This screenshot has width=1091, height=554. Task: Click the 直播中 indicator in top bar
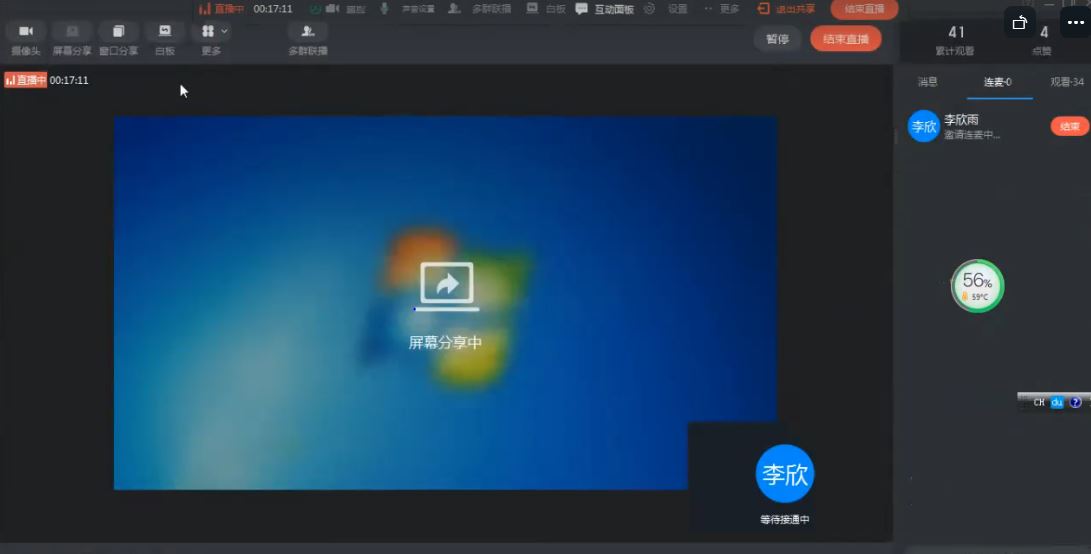tap(221, 9)
